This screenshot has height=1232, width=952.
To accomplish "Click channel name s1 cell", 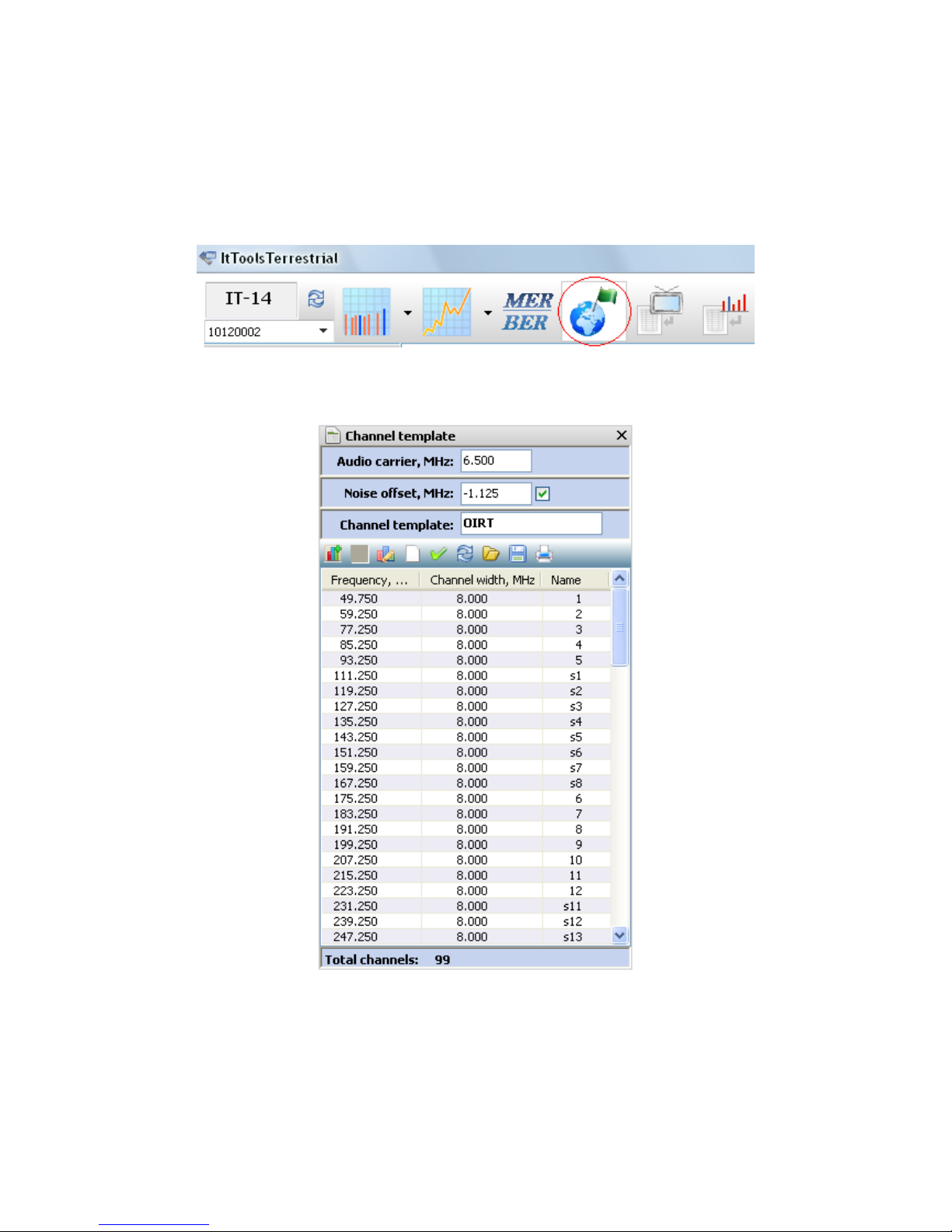I will tap(576, 675).
